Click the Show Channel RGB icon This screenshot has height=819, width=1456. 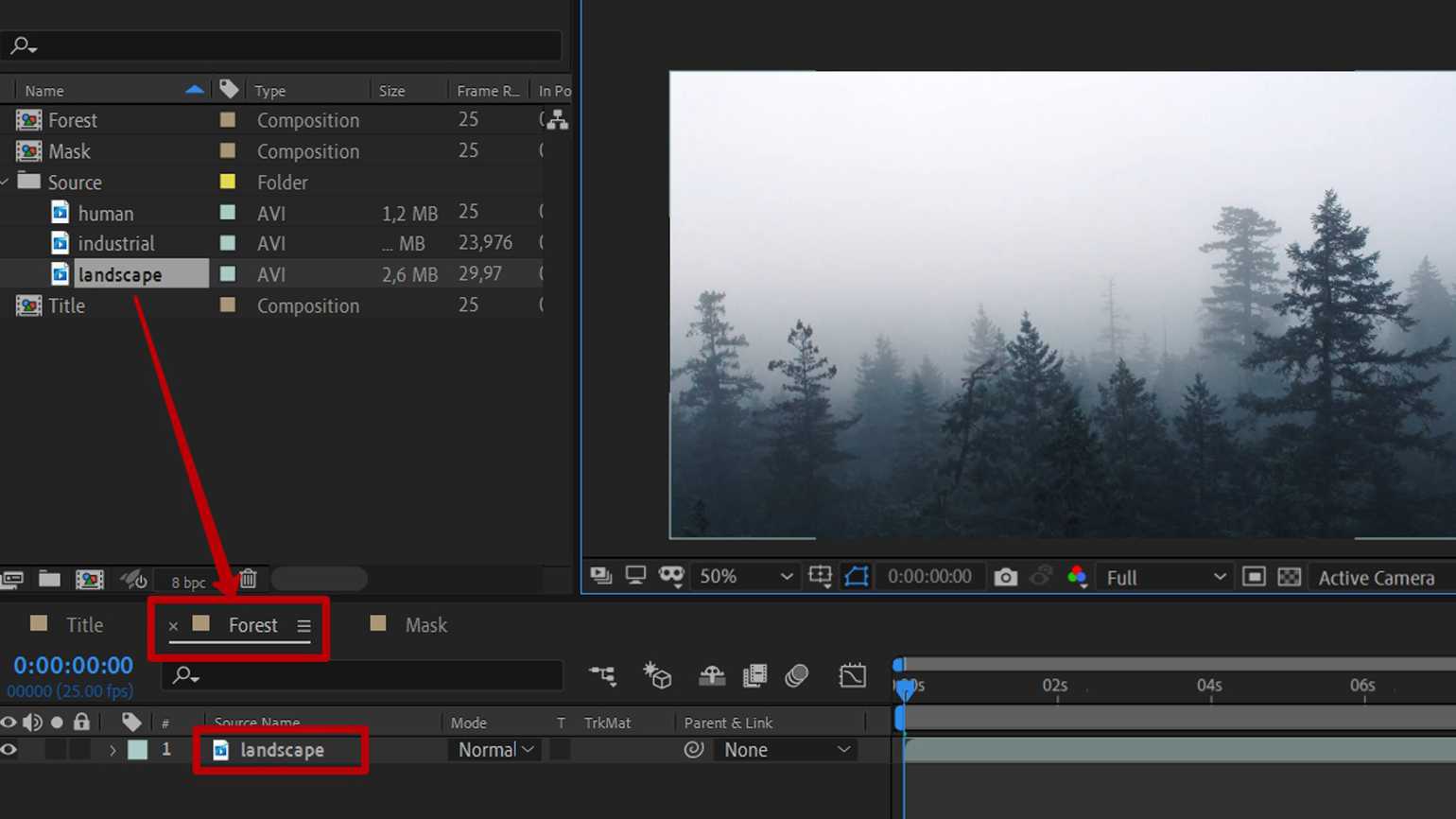pos(1076,577)
